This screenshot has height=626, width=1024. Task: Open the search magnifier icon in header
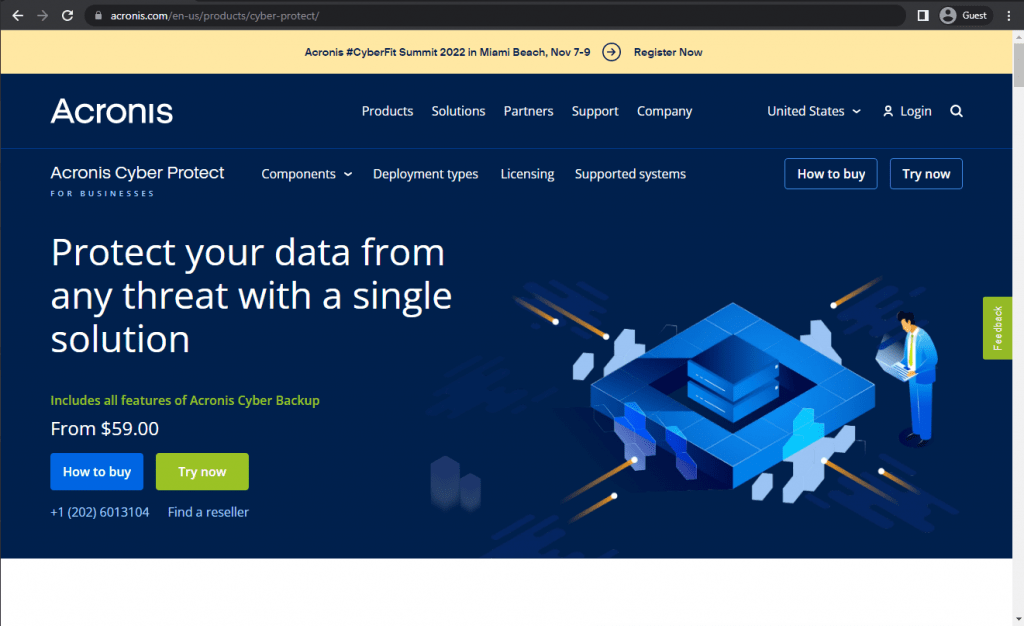pyautogui.click(x=956, y=111)
